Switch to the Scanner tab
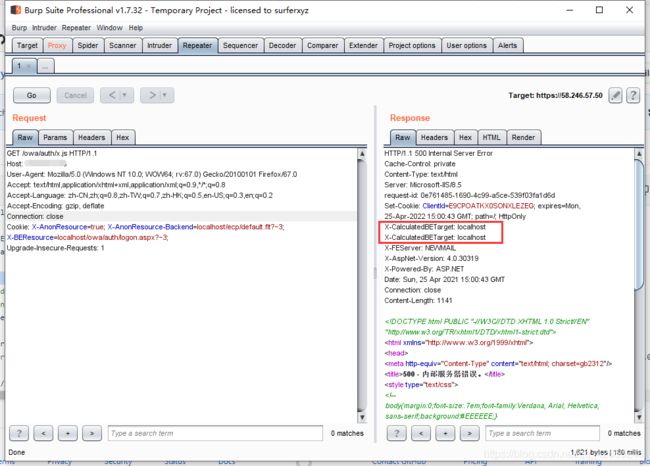The width and height of the screenshot is (650, 466). pyautogui.click(x=123, y=46)
